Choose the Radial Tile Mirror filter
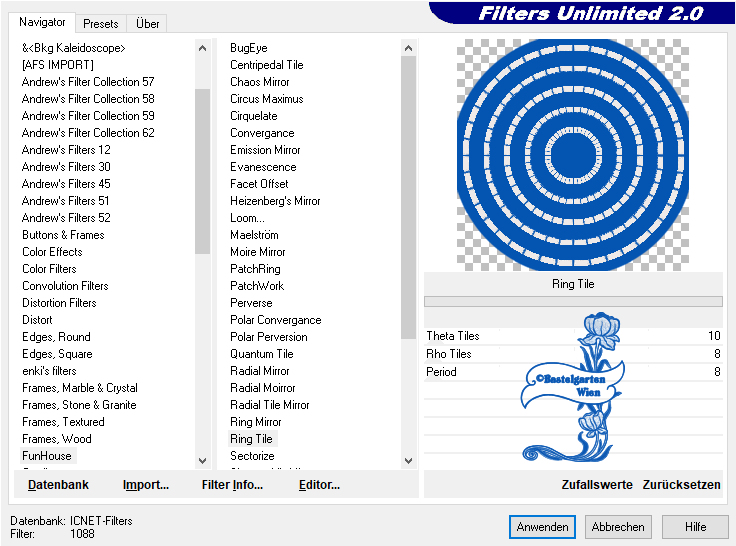Image resolution: width=736 pixels, height=546 pixels. (x=270, y=405)
